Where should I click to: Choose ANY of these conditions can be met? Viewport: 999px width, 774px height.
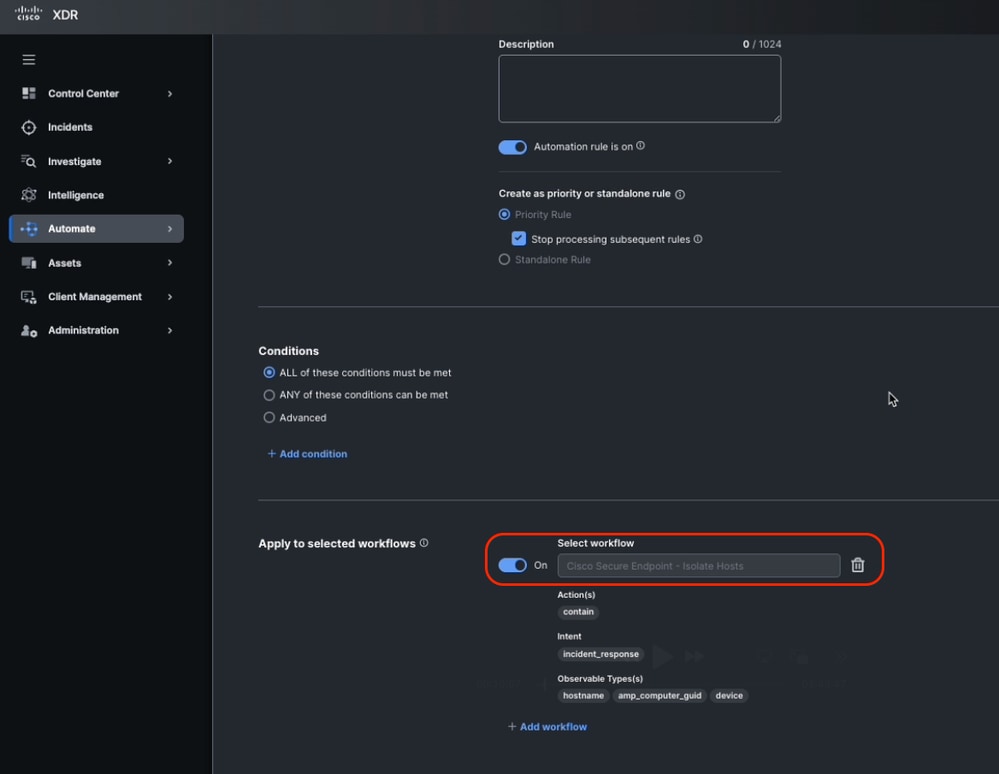(269, 395)
